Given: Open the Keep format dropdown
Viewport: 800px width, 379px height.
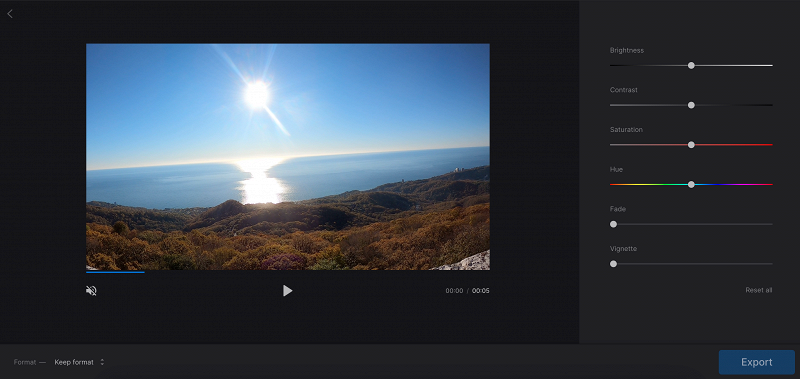Looking at the screenshot, I should (x=79, y=362).
